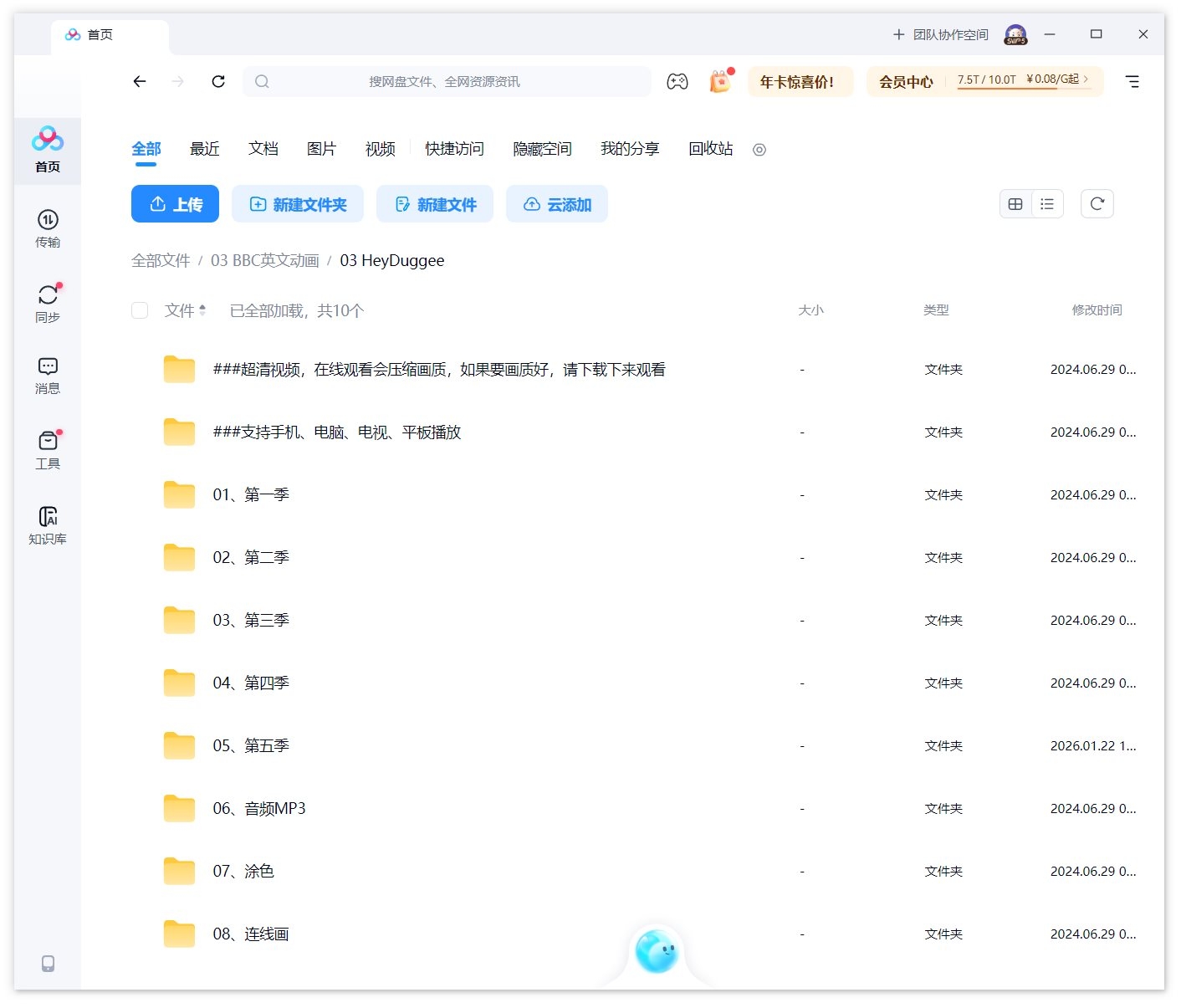Open the 消息 messages panel
The height and width of the screenshot is (1008, 1181).
click(x=47, y=375)
